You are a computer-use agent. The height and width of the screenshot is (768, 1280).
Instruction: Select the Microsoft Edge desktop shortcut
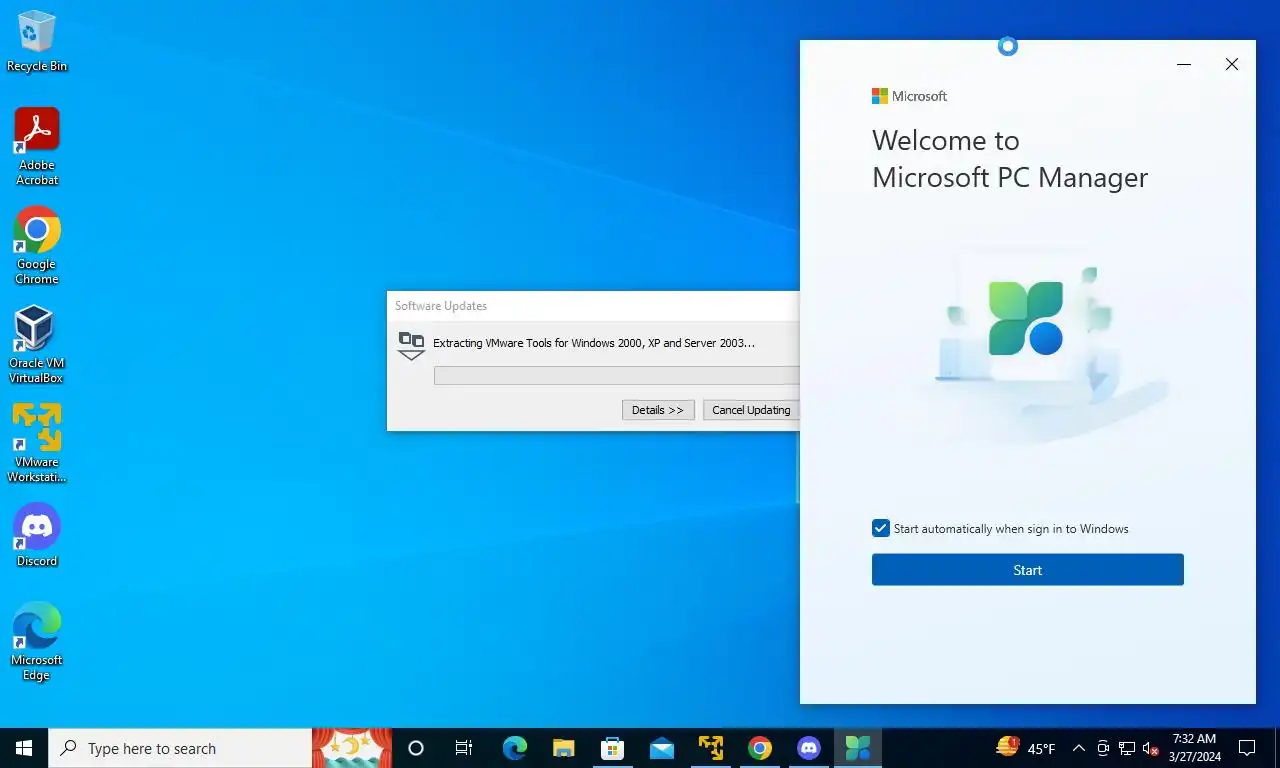point(37,642)
